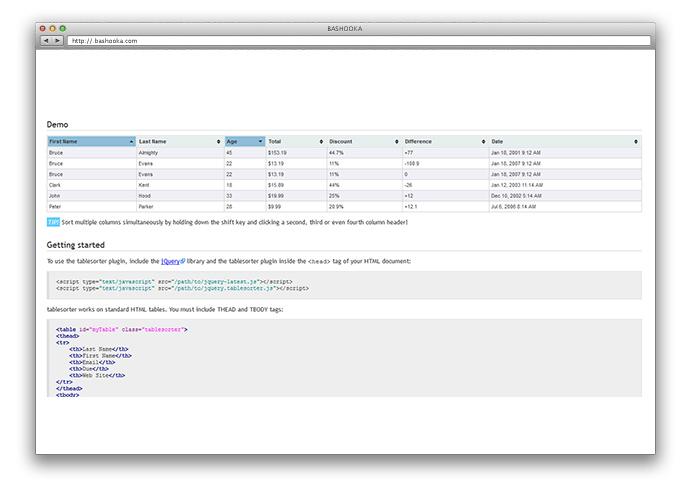Open the jQuery library link
Viewport: 690px width, 486px height.
click(170, 261)
